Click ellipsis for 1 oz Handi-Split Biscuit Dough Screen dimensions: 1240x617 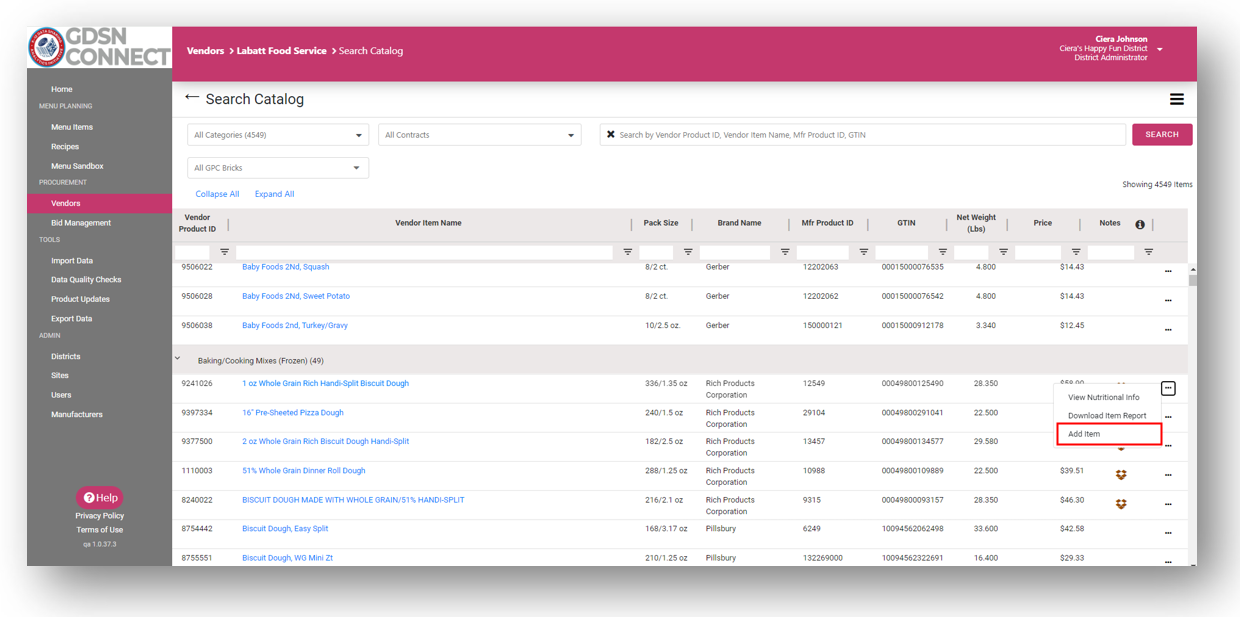coord(1168,388)
